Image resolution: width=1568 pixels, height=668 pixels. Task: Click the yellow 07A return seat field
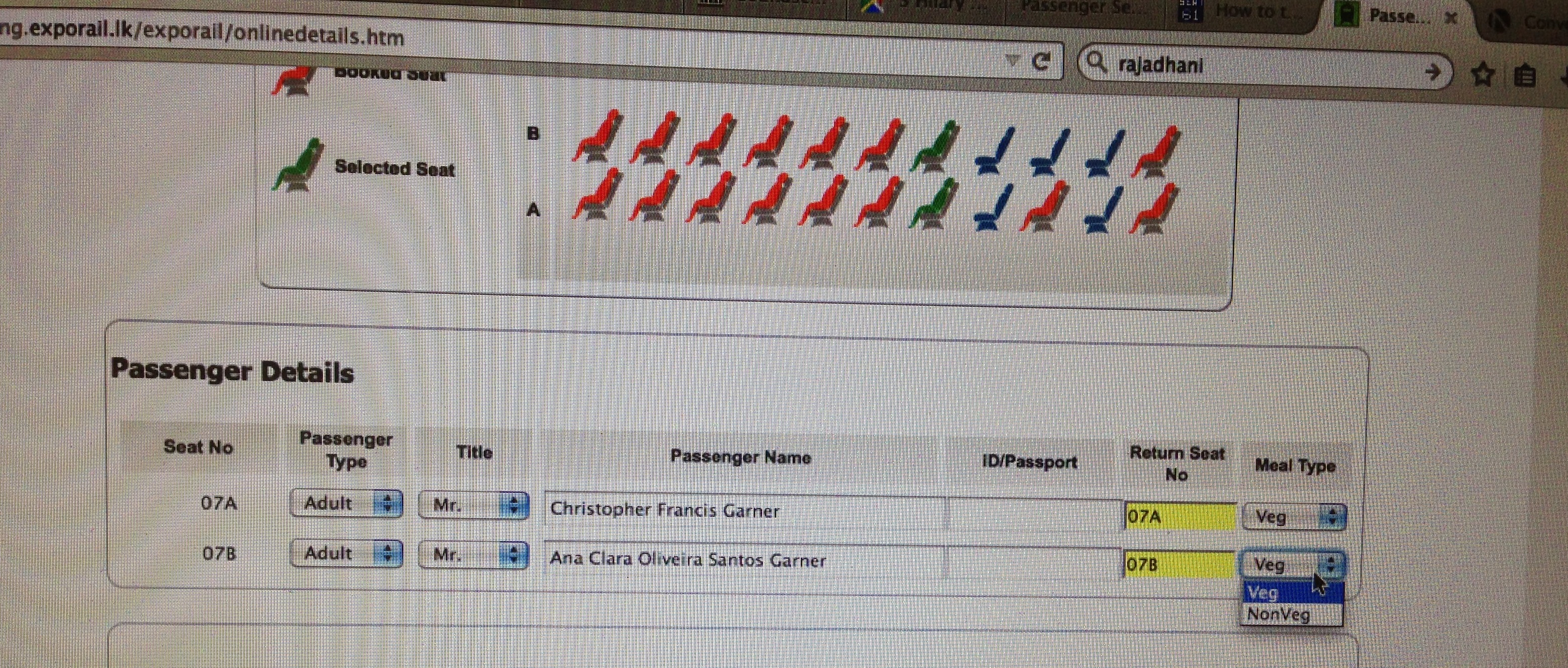(x=1180, y=516)
